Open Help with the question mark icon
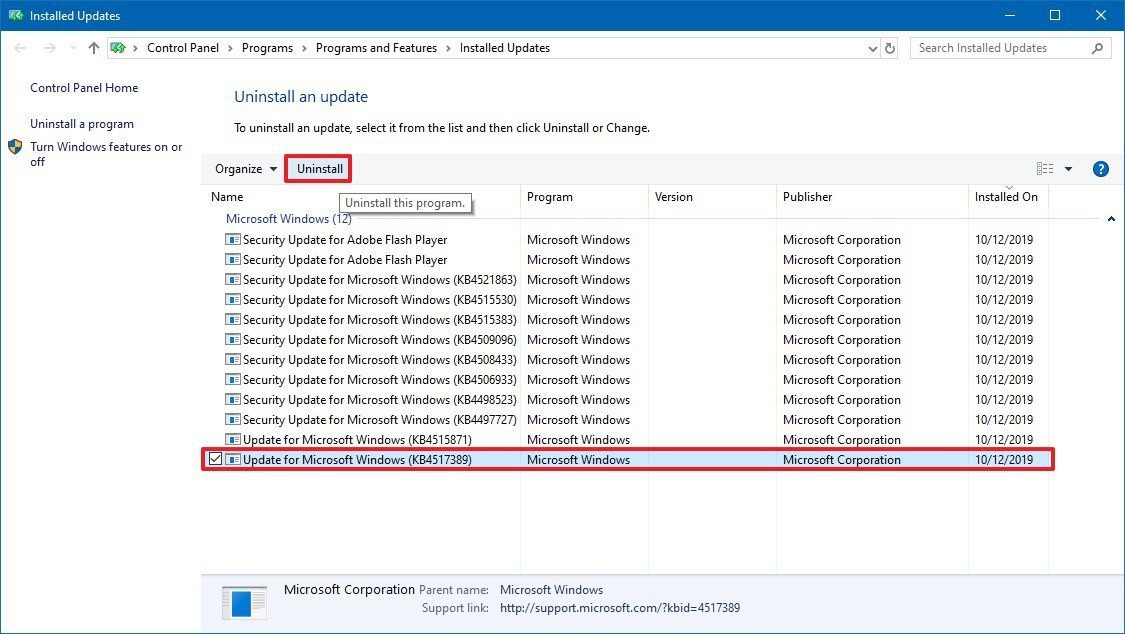The width and height of the screenshot is (1125, 634). (1101, 169)
